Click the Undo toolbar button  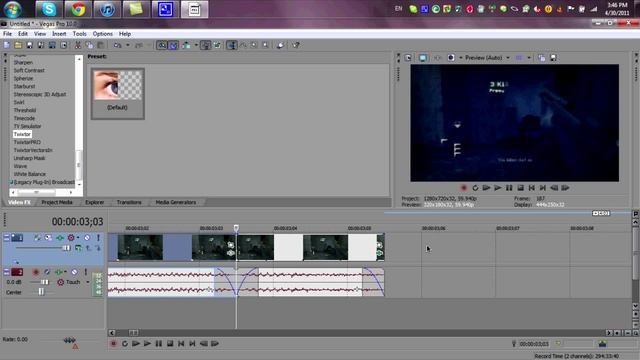[118, 45]
